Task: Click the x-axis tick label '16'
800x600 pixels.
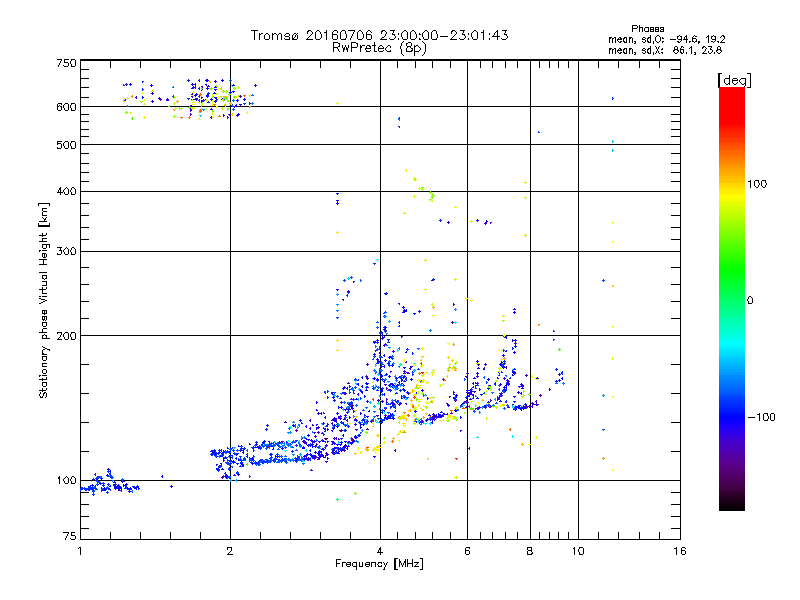Action: [680, 551]
